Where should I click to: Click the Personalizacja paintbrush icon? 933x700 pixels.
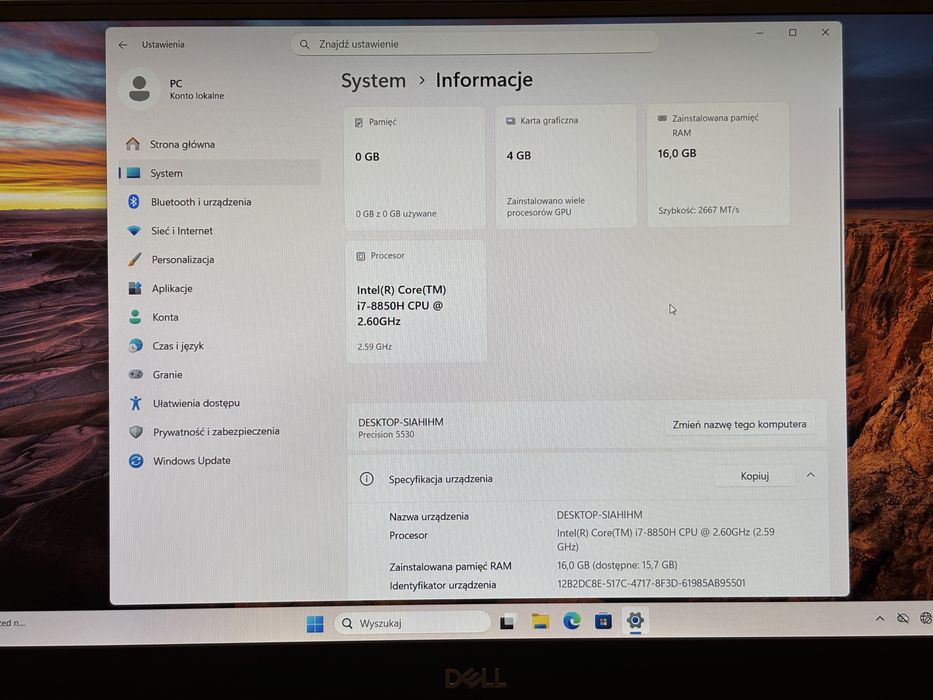click(135, 259)
